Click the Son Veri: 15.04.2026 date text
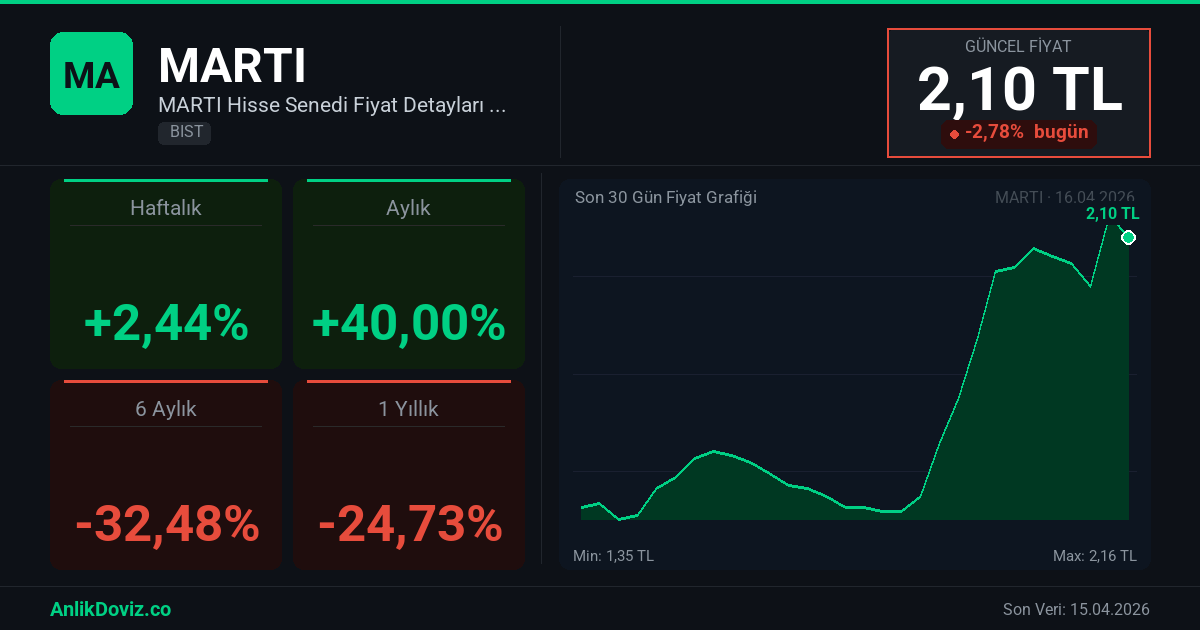Viewport: 1200px width, 630px height. 1075,609
